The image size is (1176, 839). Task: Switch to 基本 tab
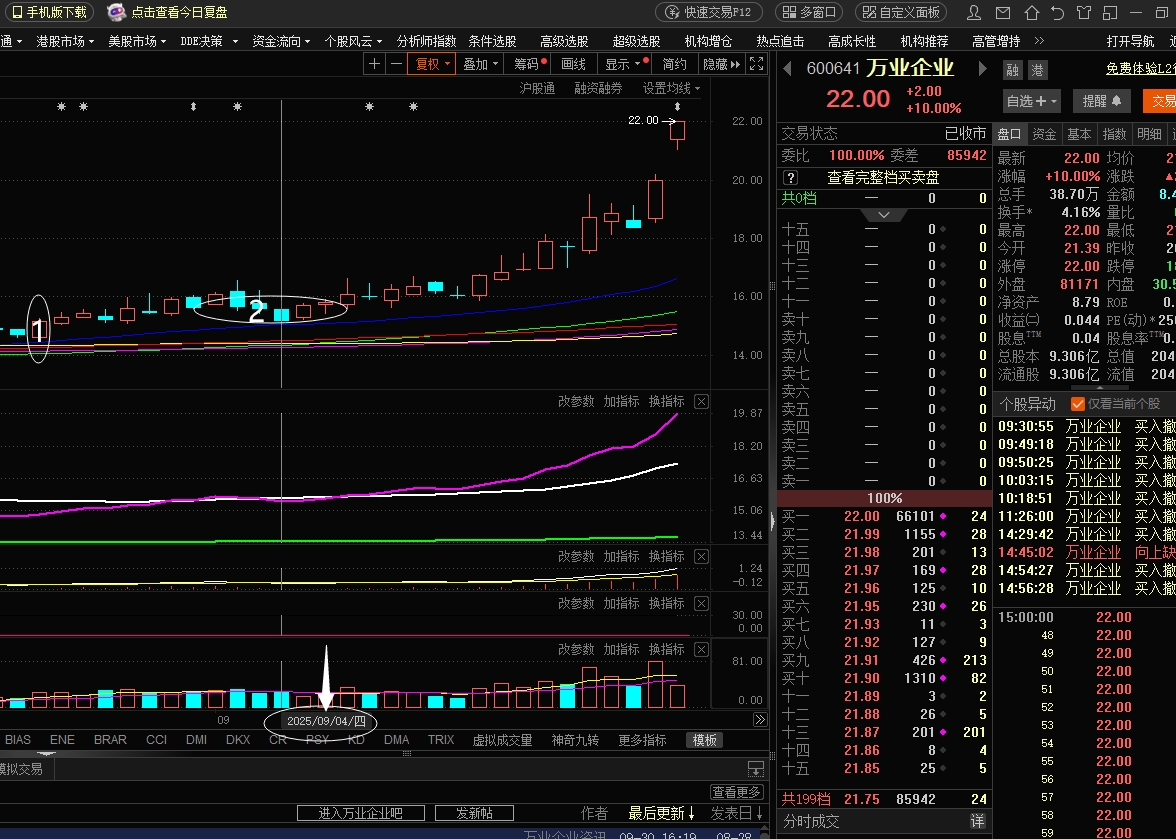[x=1078, y=134]
